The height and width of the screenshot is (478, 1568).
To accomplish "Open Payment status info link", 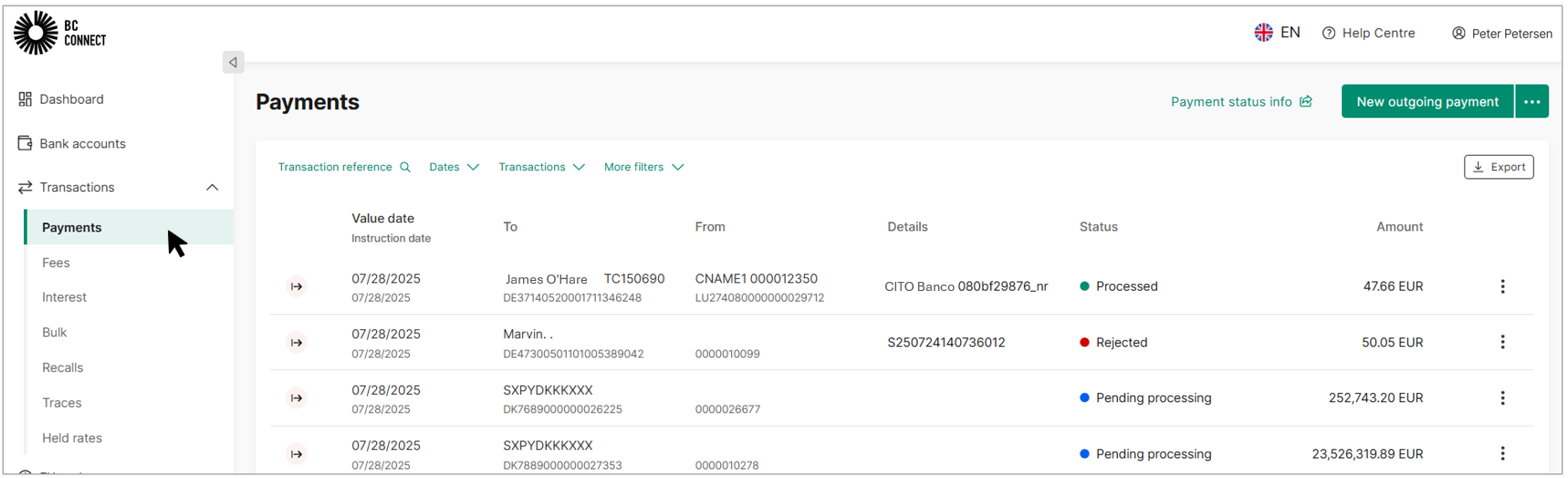I will point(1241,101).
